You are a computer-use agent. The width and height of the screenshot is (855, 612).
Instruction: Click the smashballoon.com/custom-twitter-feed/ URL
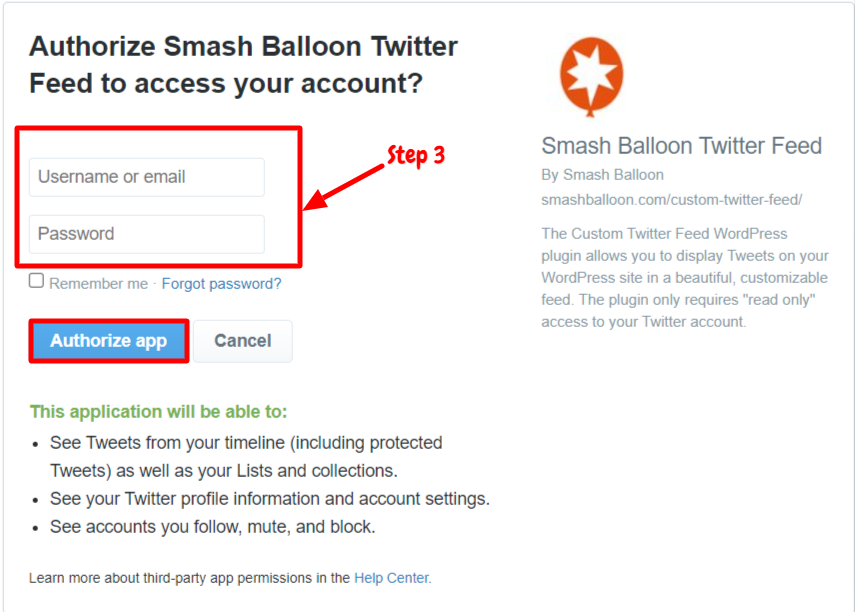tap(671, 200)
